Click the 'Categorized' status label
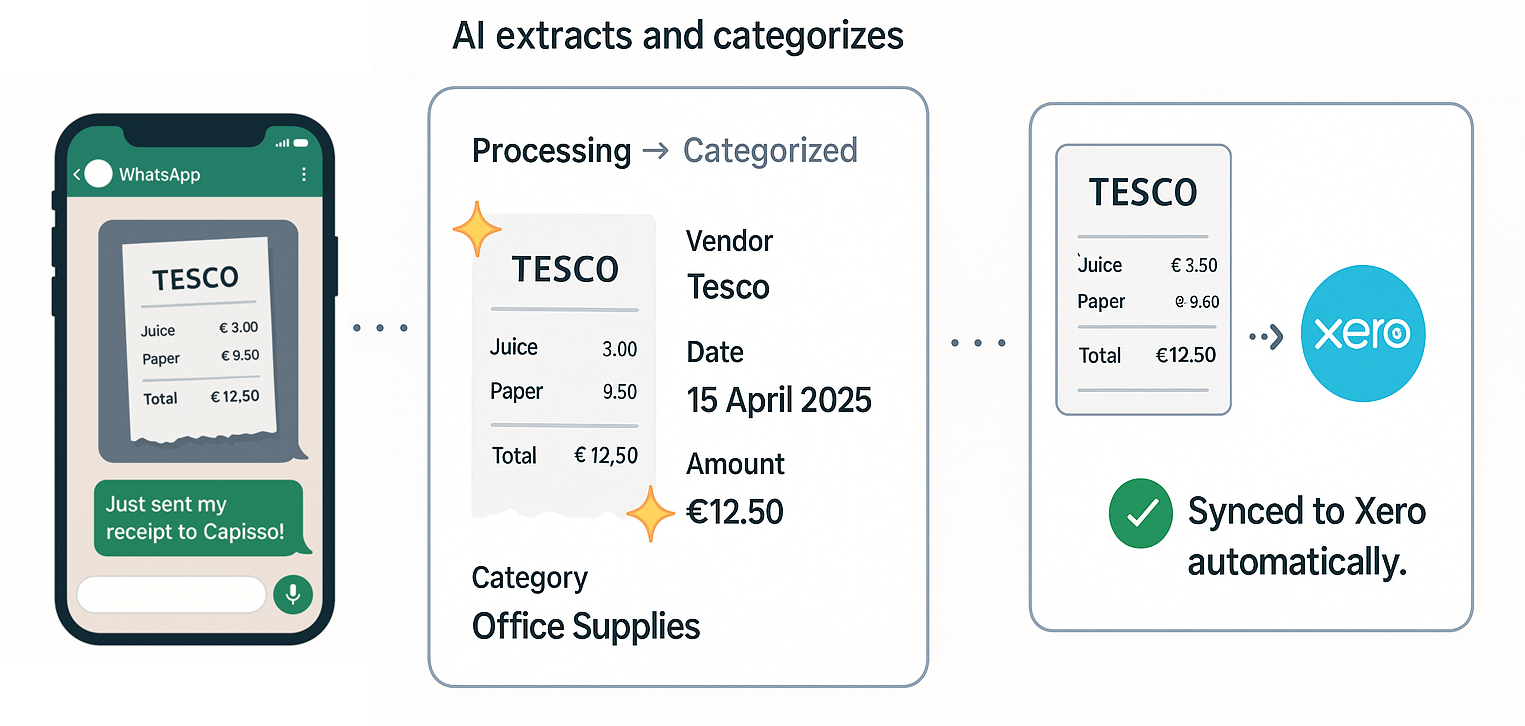This screenshot has width=1525, height=726. click(x=770, y=151)
